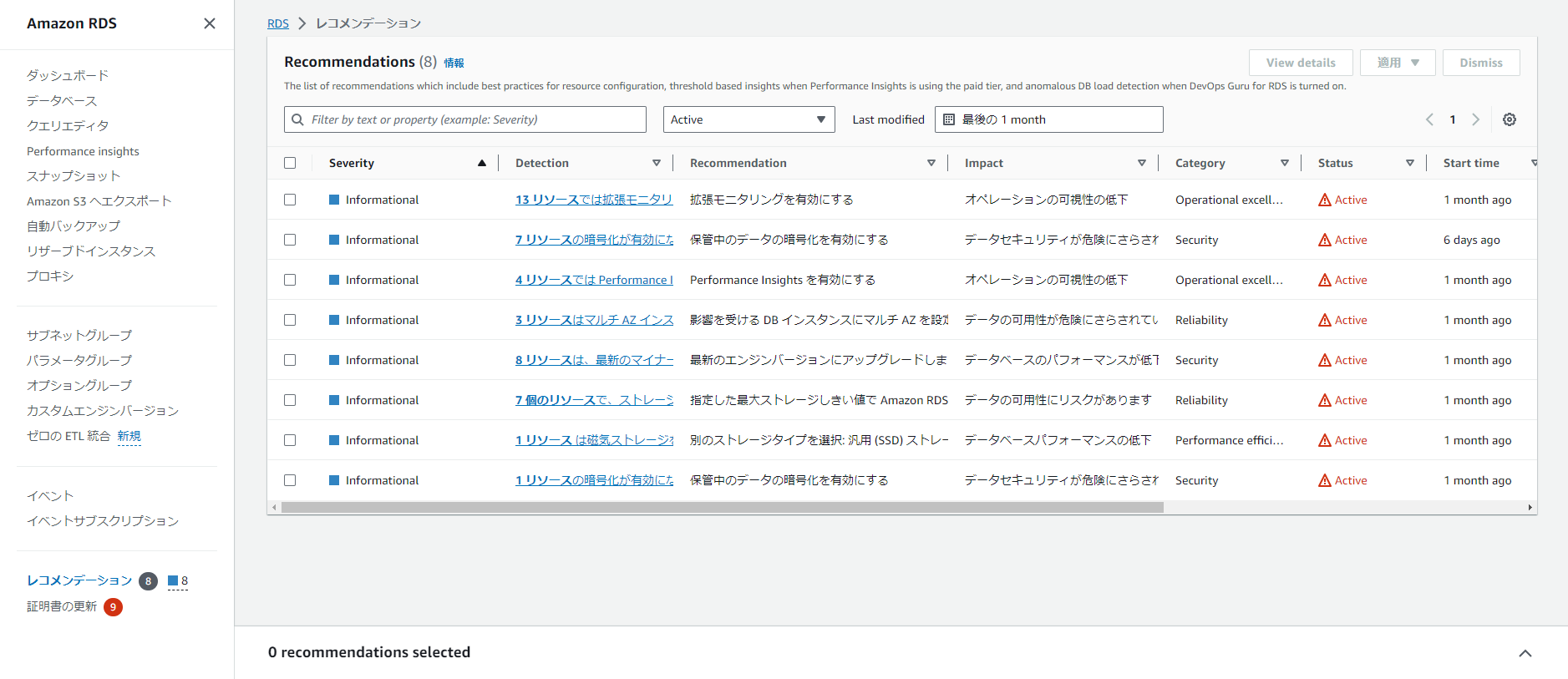Open the 8 リソースは、最新のマイナー link
This screenshot has width=1568, height=679.
(594, 360)
